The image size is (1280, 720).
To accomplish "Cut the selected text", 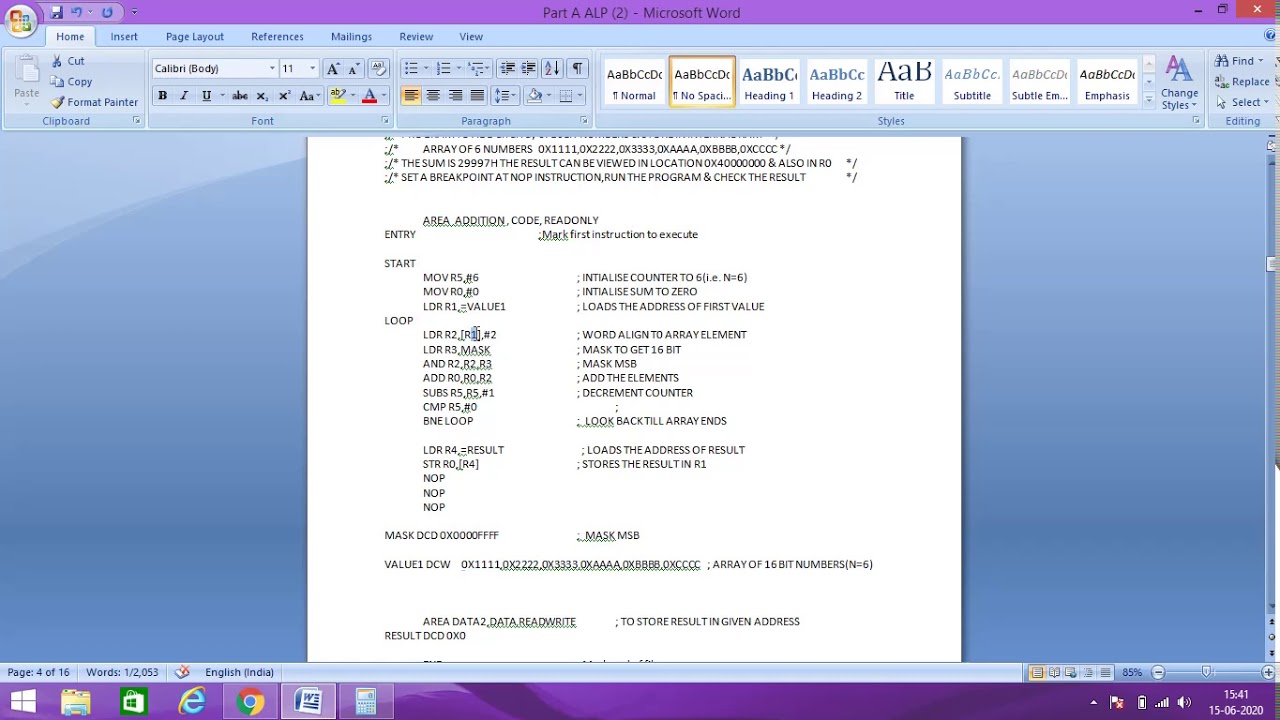I will tap(68, 61).
